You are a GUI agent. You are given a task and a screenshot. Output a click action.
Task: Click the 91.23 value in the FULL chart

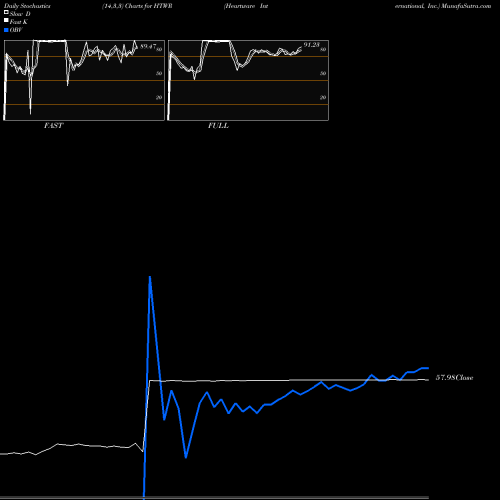[x=311, y=45]
